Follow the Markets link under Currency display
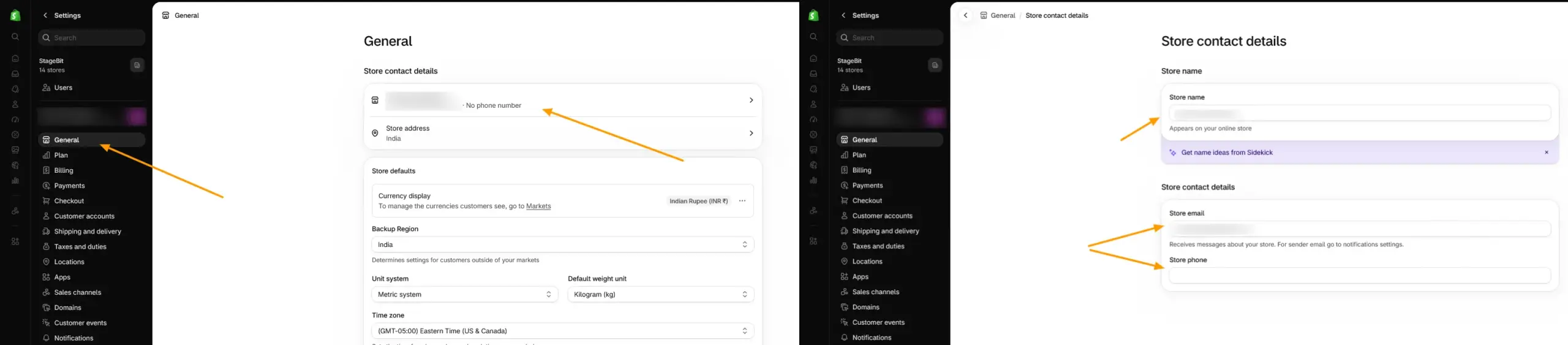The width and height of the screenshot is (1568, 345). click(x=538, y=207)
